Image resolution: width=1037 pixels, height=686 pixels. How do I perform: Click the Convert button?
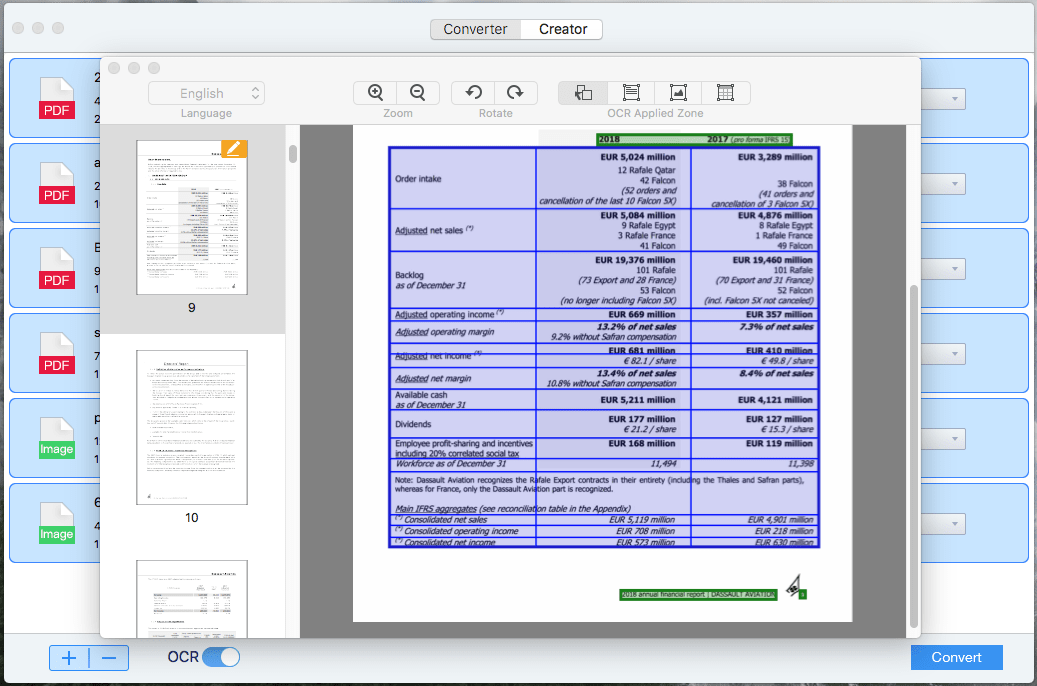(956, 657)
